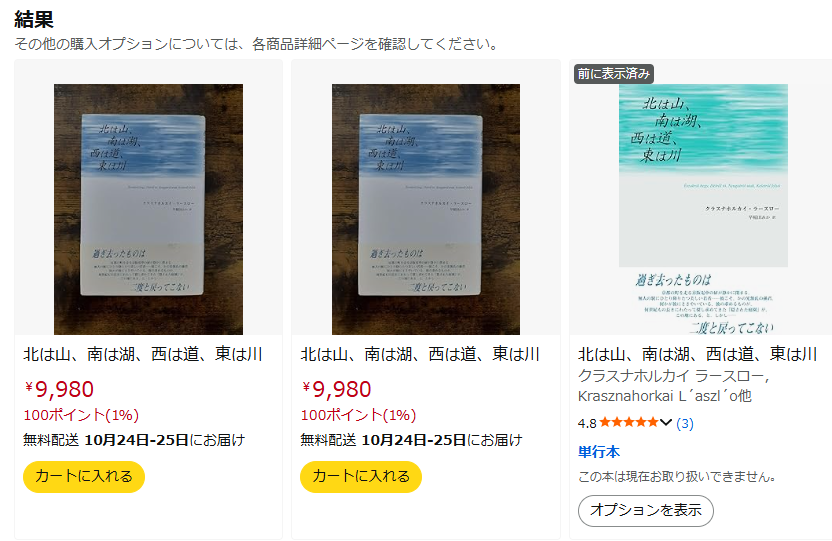
Task: Click the five-star rating icons
Action: 629,423
